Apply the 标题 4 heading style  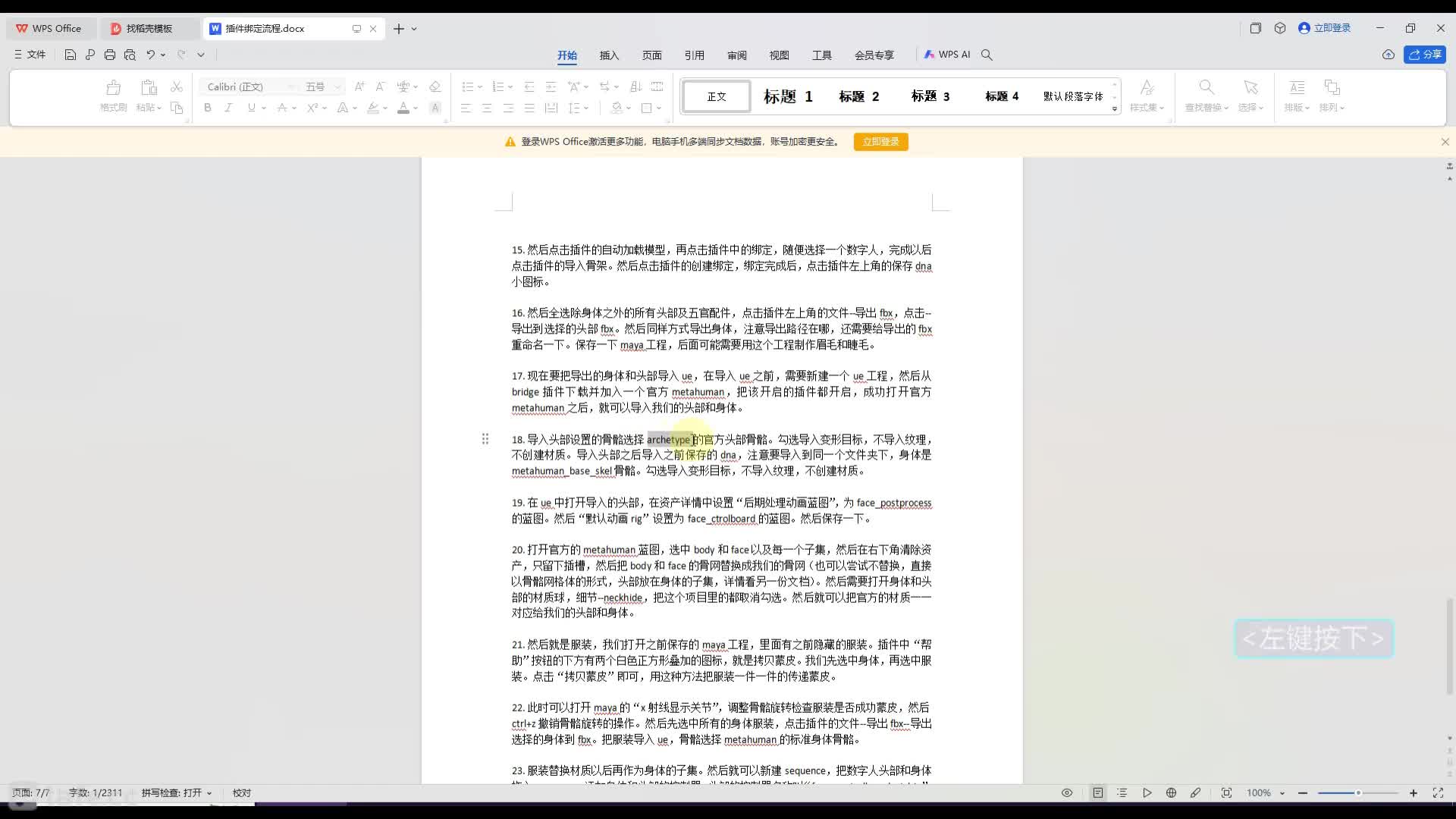tap(1002, 96)
